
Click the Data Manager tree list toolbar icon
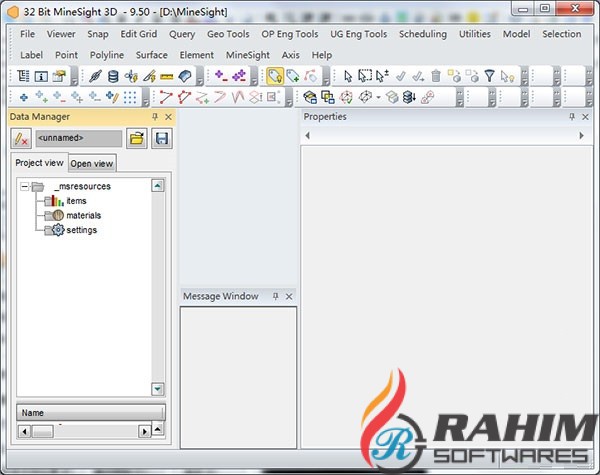point(24,76)
